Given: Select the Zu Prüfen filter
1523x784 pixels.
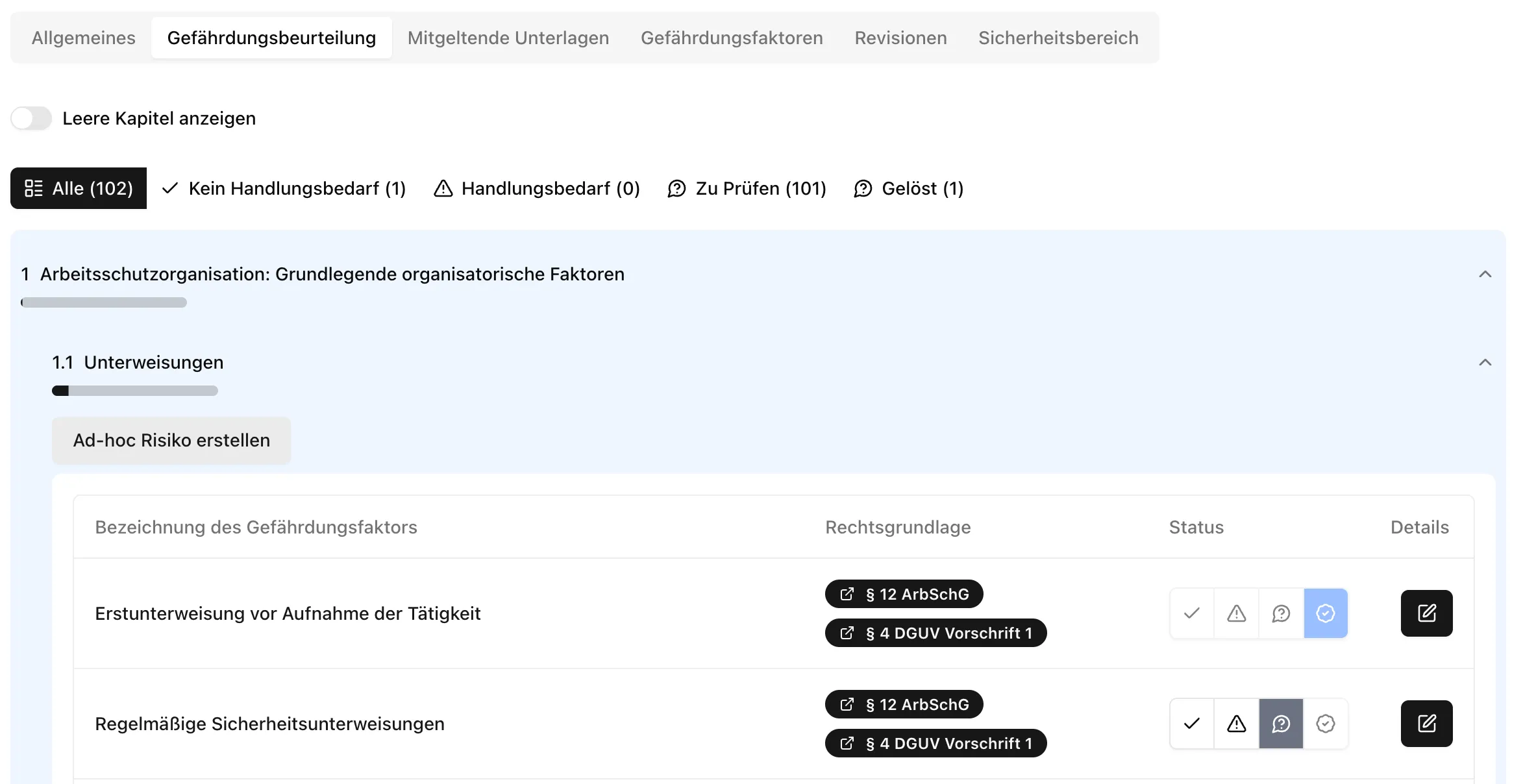Looking at the screenshot, I should (747, 188).
